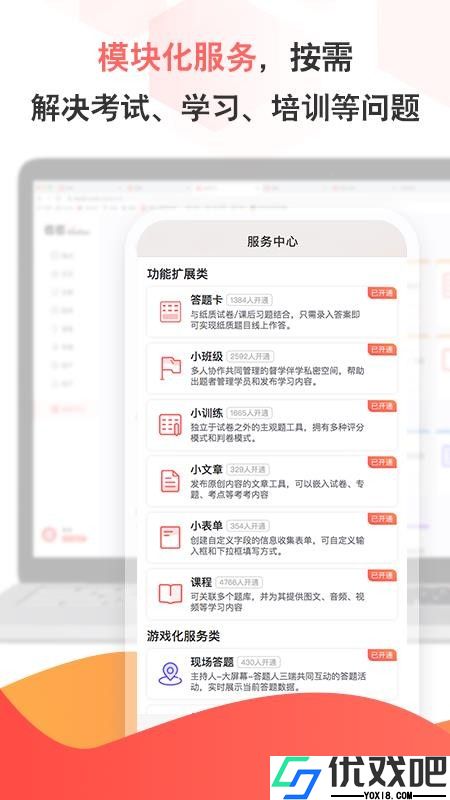Click the 2592人开通 count tag
Image resolution: width=450 pixels, height=800 pixels.
pos(252,357)
